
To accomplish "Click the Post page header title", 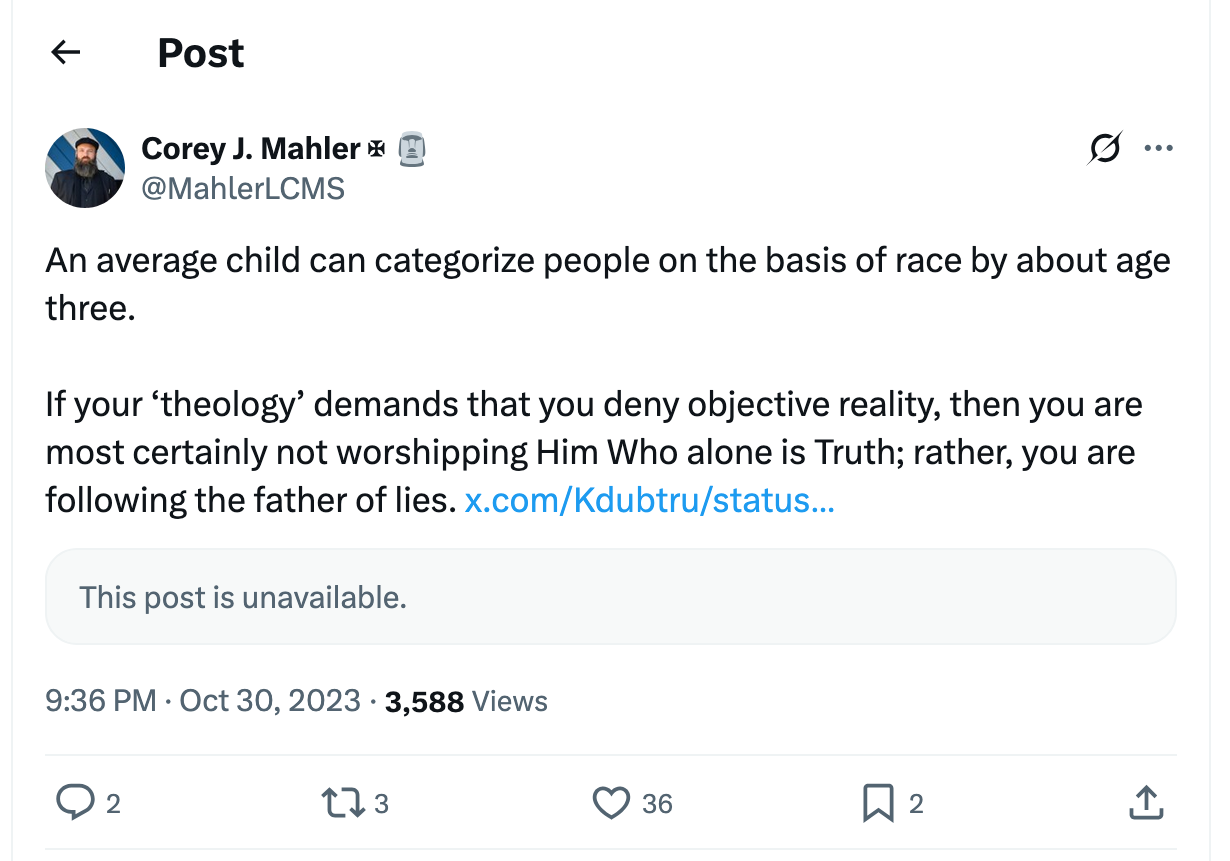I will point(199,52).
